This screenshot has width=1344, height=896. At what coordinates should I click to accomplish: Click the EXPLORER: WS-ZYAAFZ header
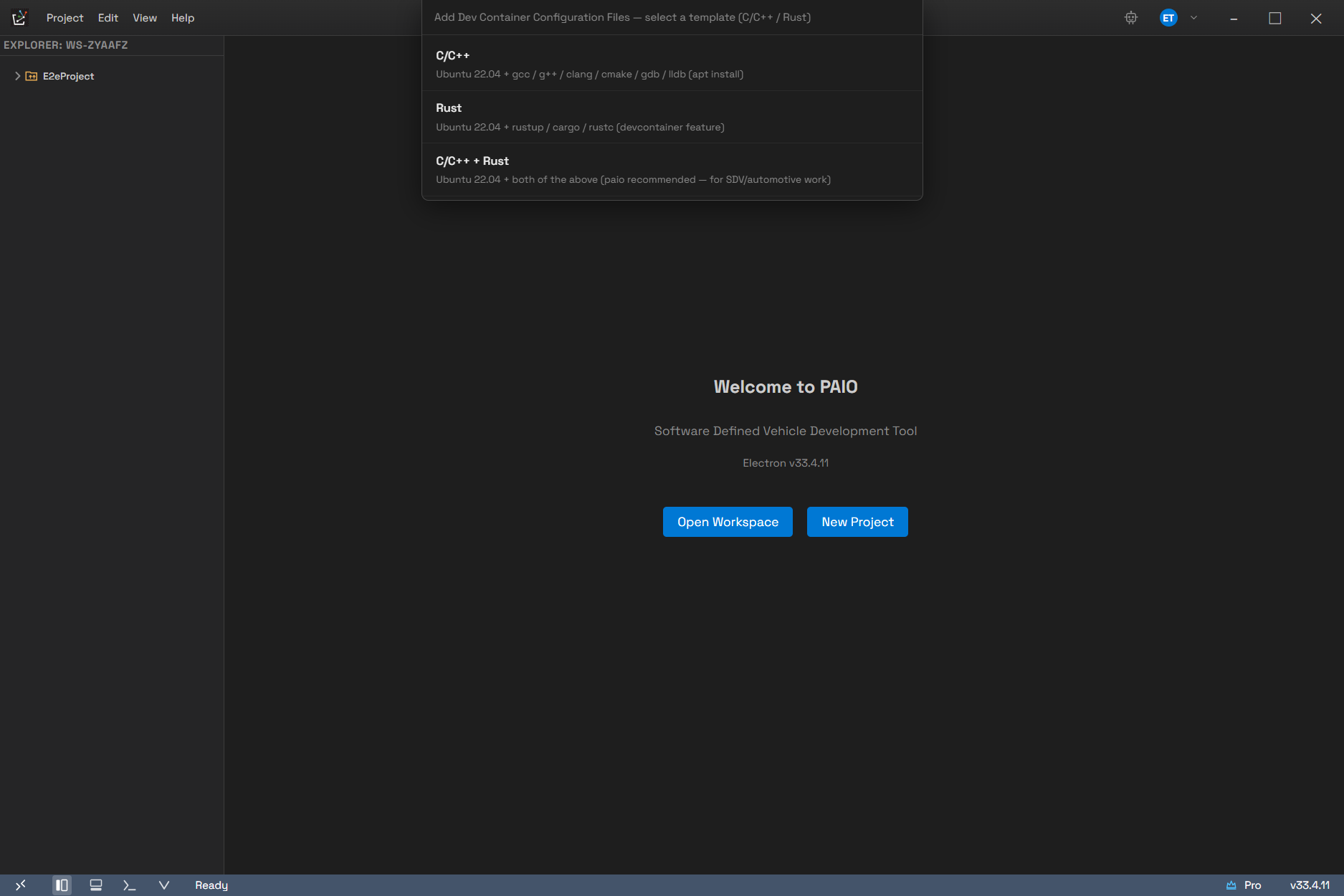coord(66,45)
